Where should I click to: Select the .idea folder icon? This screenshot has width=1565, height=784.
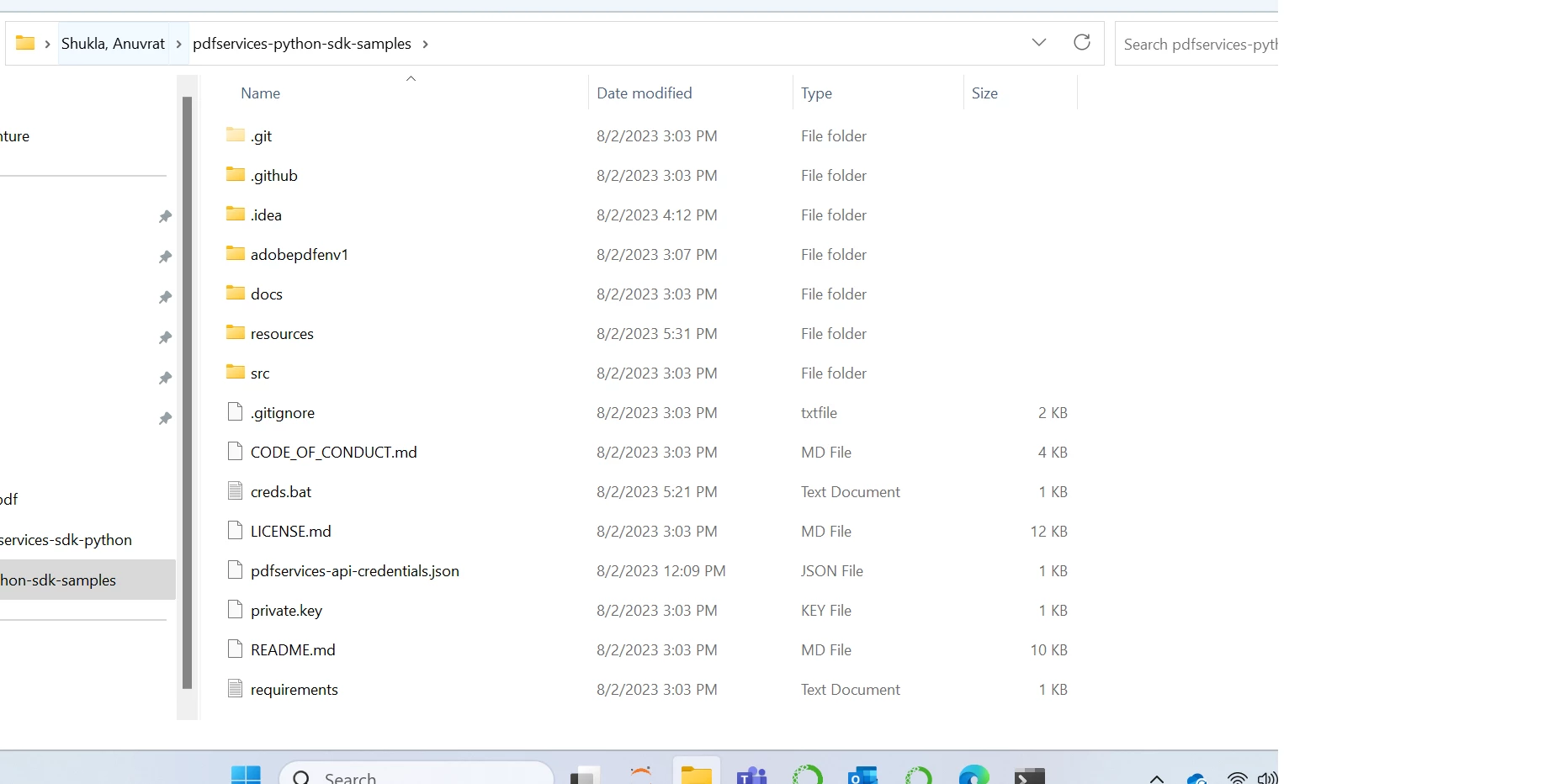(236, 214)
